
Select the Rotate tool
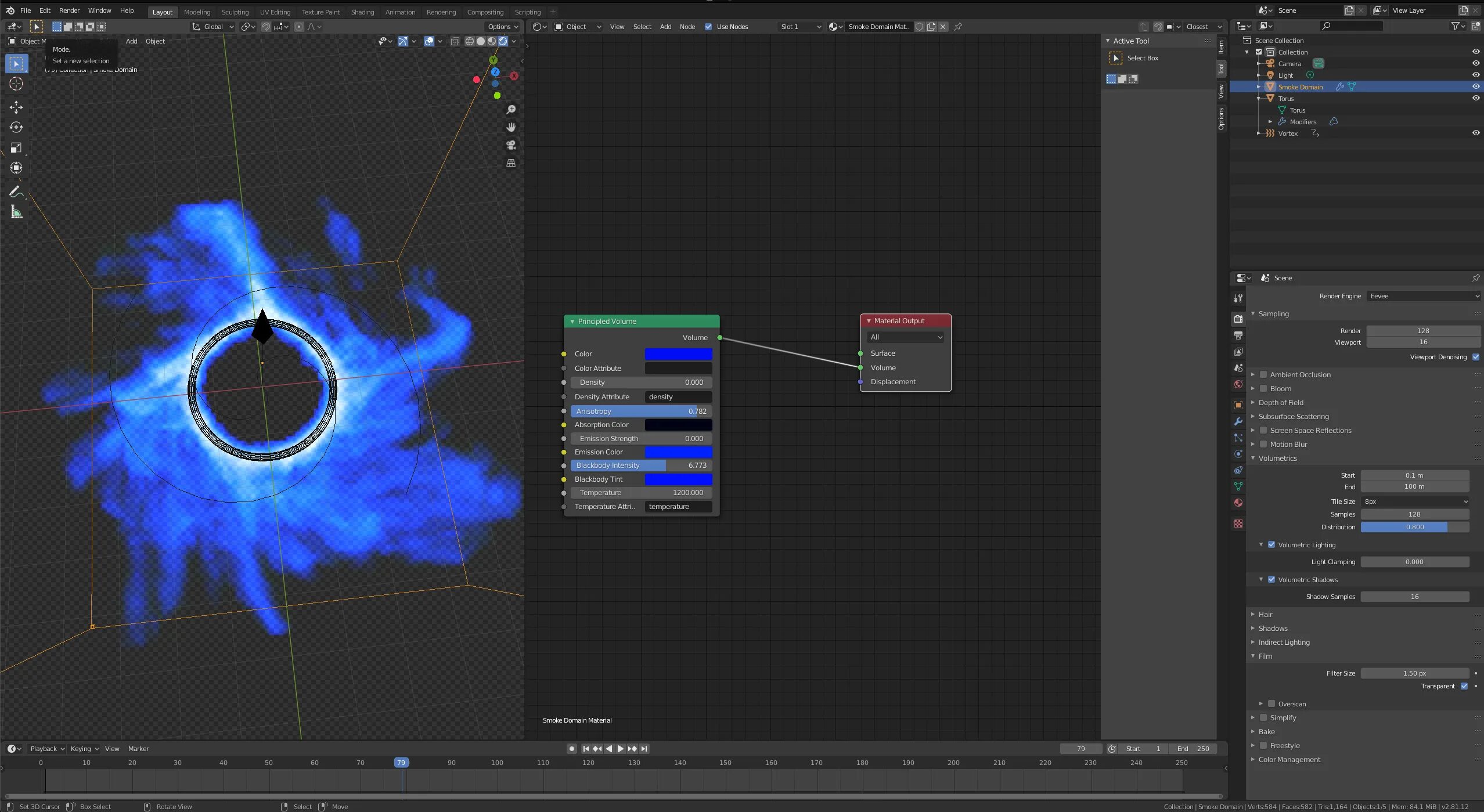click(x=16, y=127)
